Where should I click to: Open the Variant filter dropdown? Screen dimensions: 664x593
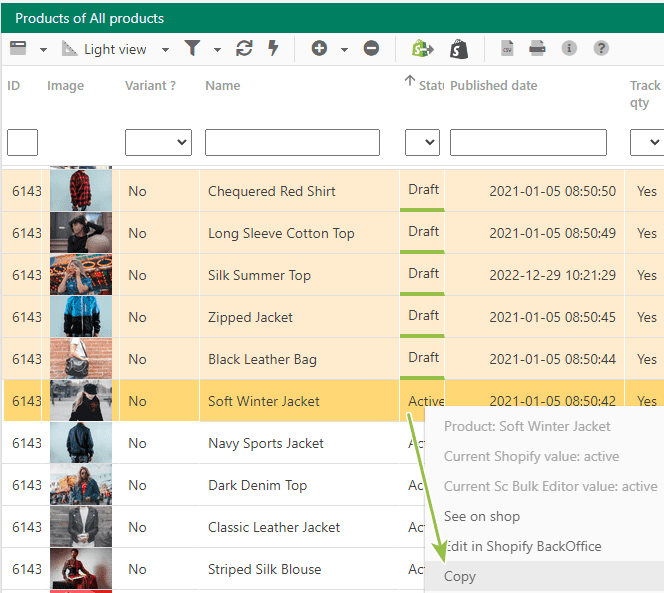[158, 142]
